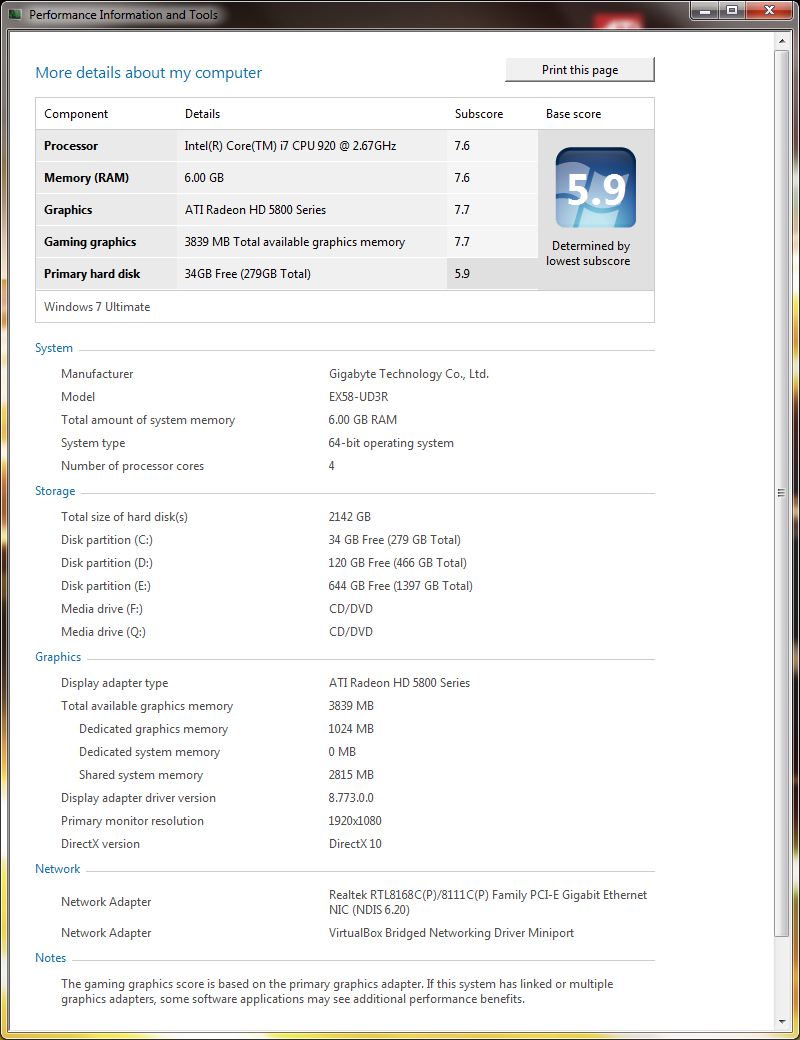The width and height of the screenshot is (800, 1040).
Task: Select the Memory (RAM) row label
Action: coord(86,178)
